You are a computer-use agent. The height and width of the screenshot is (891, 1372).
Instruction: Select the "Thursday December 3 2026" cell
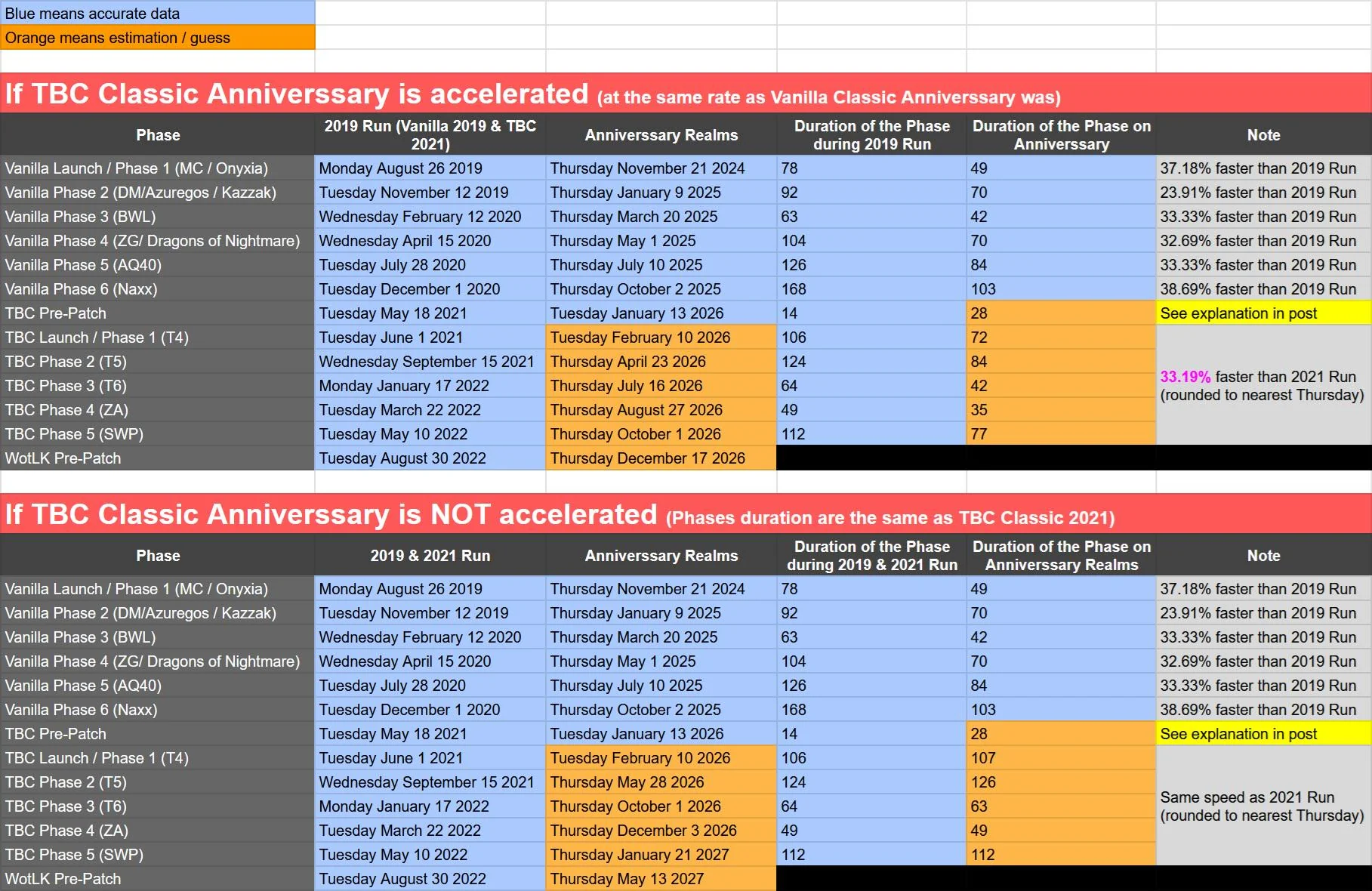click(x=660, y=831)
